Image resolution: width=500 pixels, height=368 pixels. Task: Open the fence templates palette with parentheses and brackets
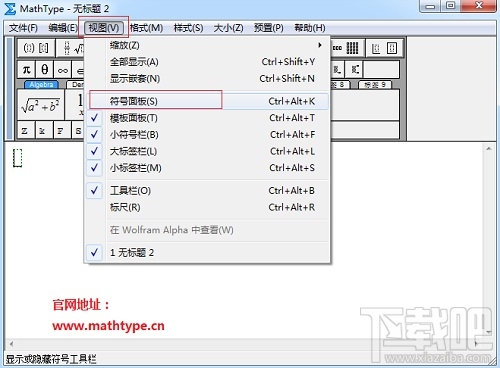pyautogui.click(x=36, y=48)
